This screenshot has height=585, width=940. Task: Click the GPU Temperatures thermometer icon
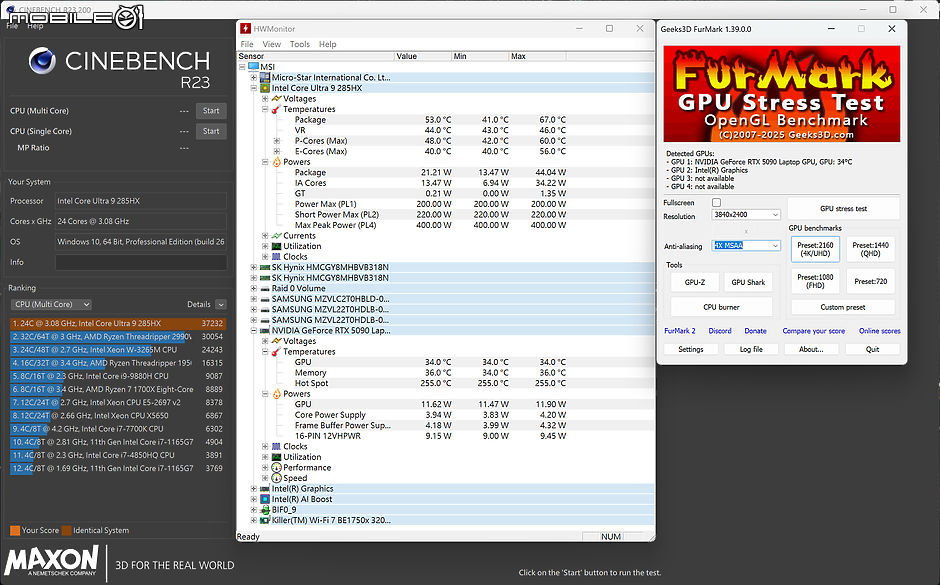click(x=276, y=352)
